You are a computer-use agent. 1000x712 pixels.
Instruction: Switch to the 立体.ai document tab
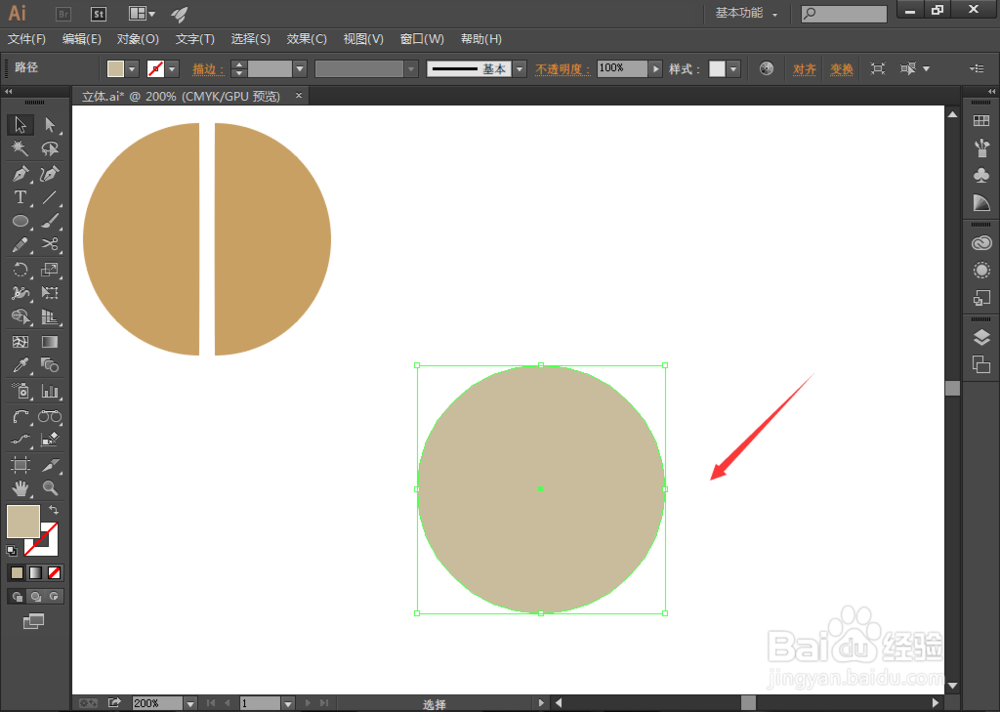click(x=181, y=96)
